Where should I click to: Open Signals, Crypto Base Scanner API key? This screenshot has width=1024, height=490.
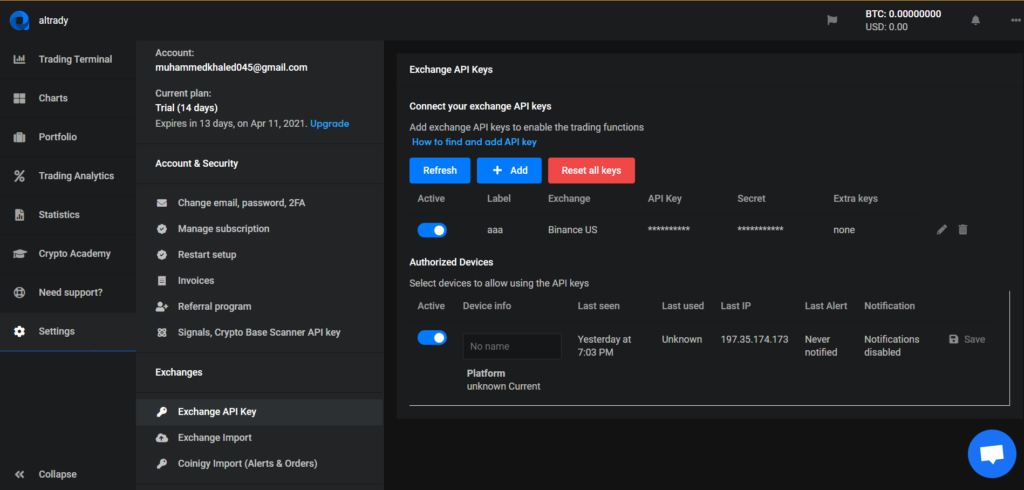click(259, 333)
